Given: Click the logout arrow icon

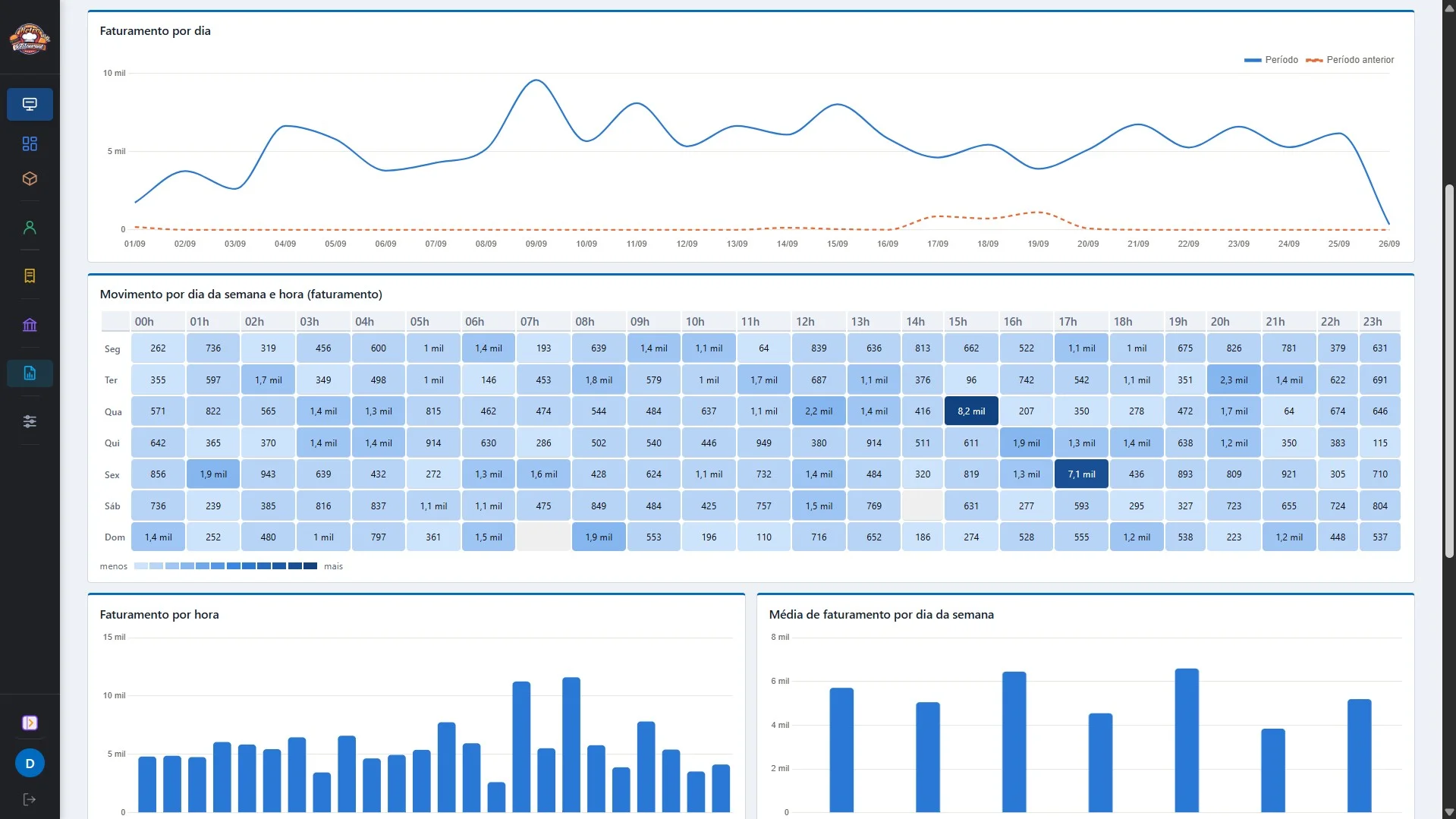Looking at the screenshot, I should (x=30, y=799).
